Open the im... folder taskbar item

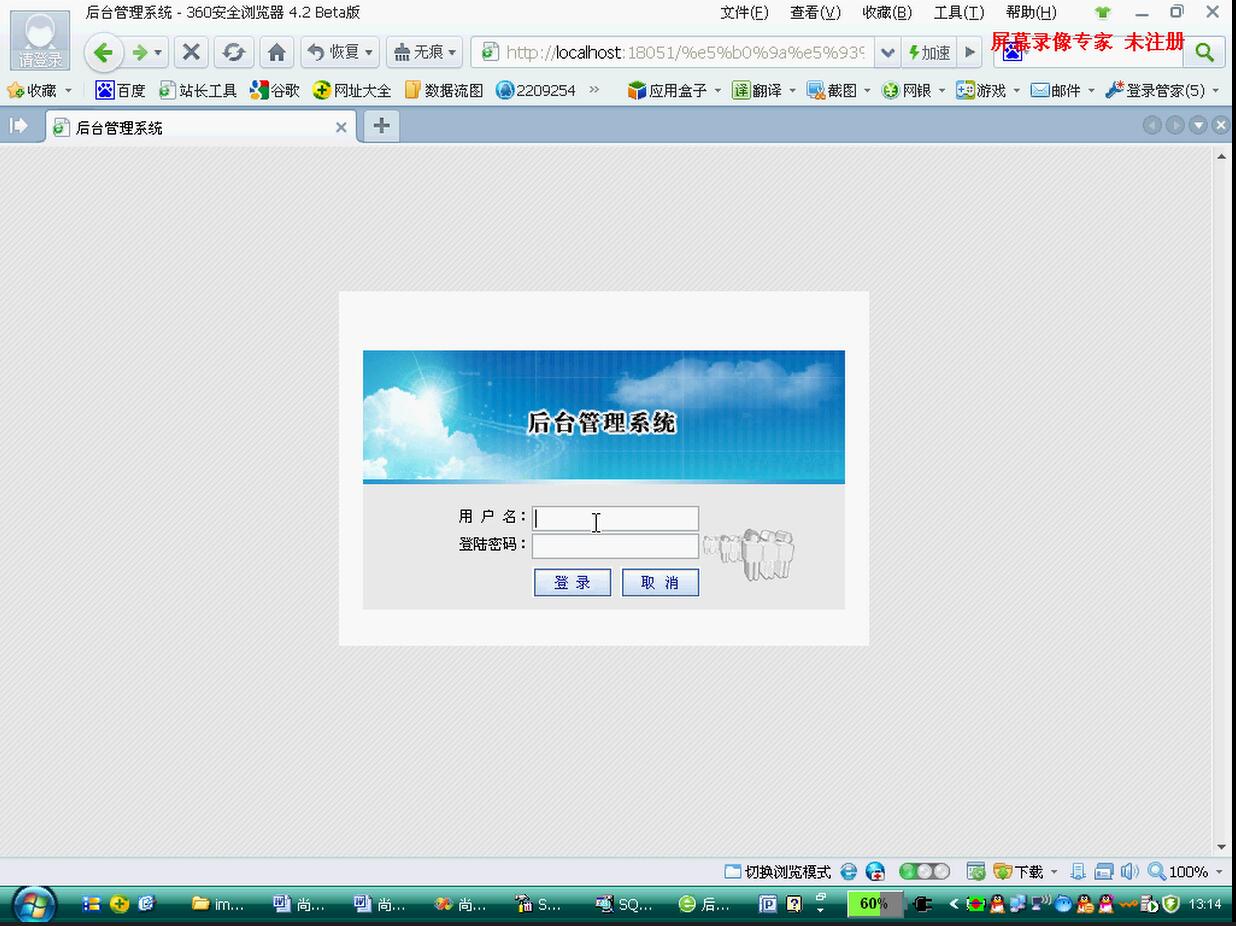pos(219,904)
